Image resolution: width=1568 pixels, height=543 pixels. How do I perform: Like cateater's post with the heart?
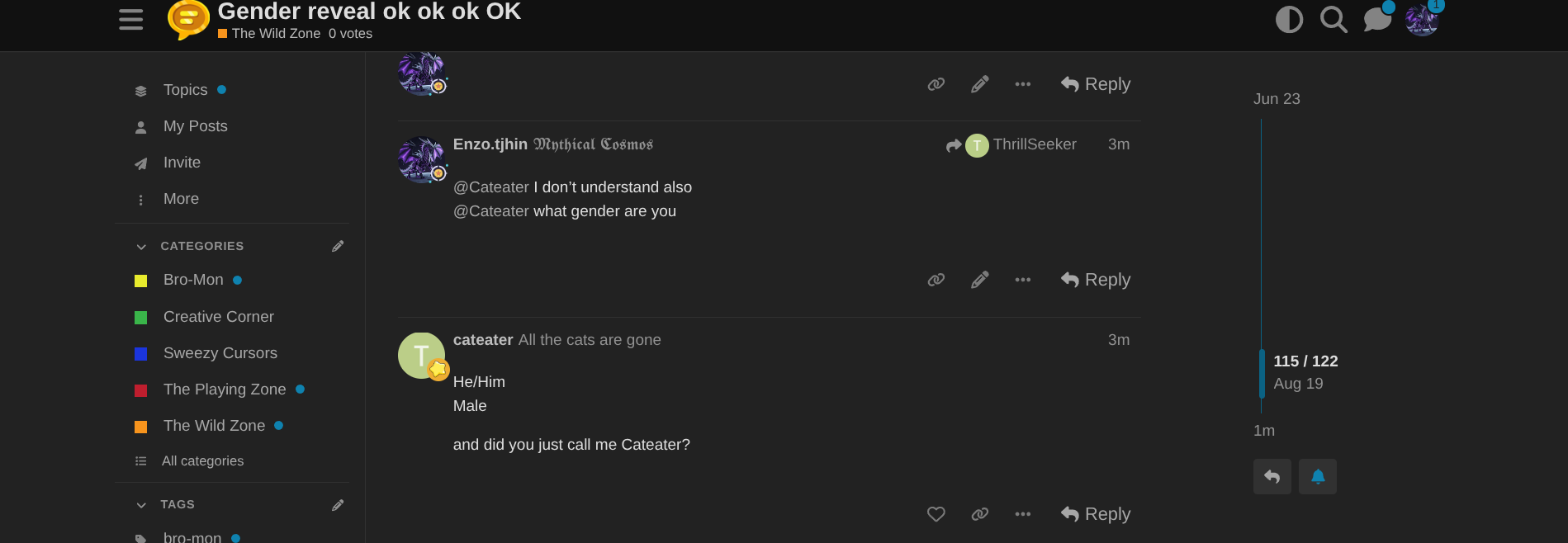pyautogui.click(x=936, y=514)
